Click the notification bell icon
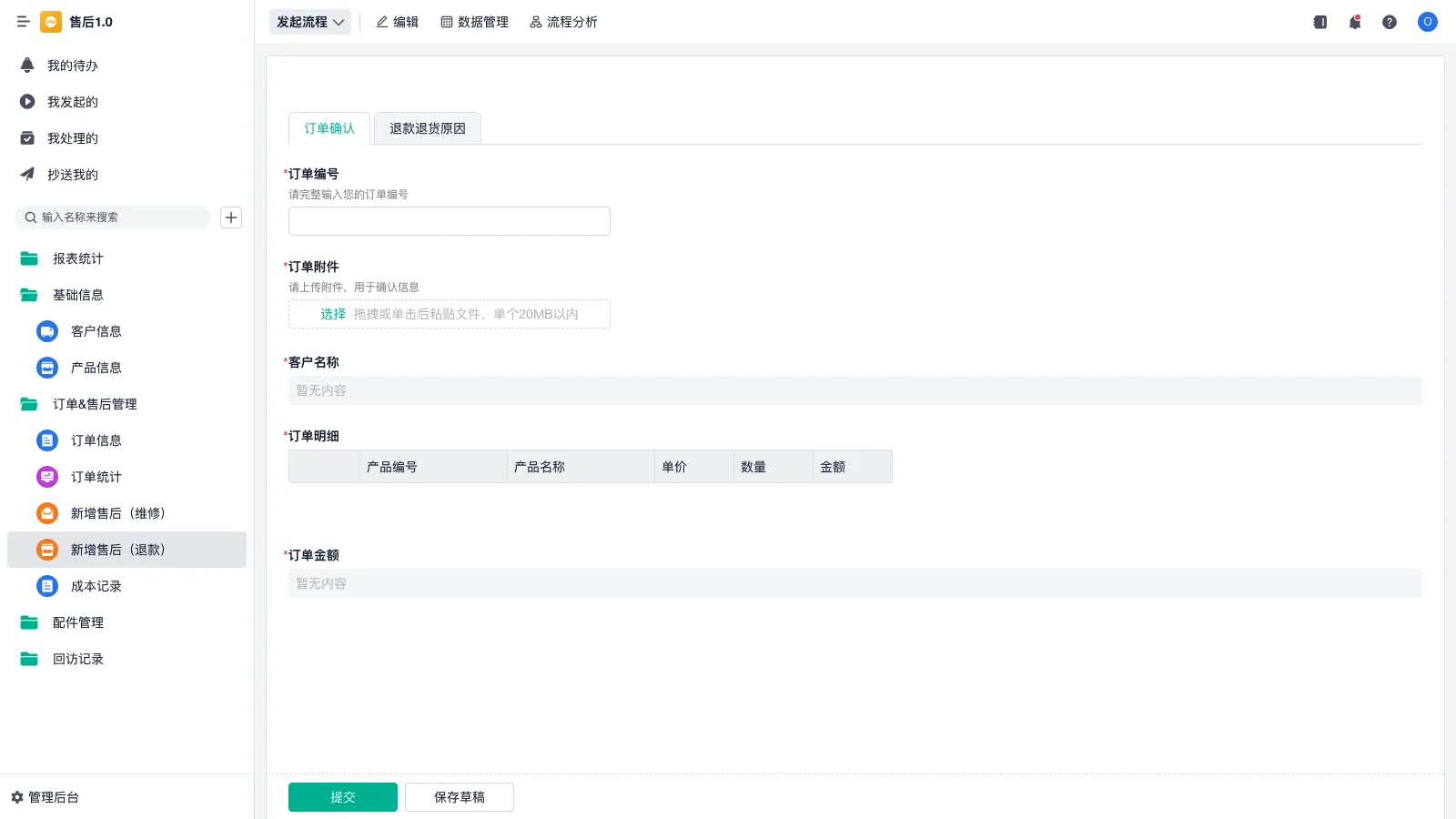The width and height of the screenshot is (1456, 819). pos(1354,22)
